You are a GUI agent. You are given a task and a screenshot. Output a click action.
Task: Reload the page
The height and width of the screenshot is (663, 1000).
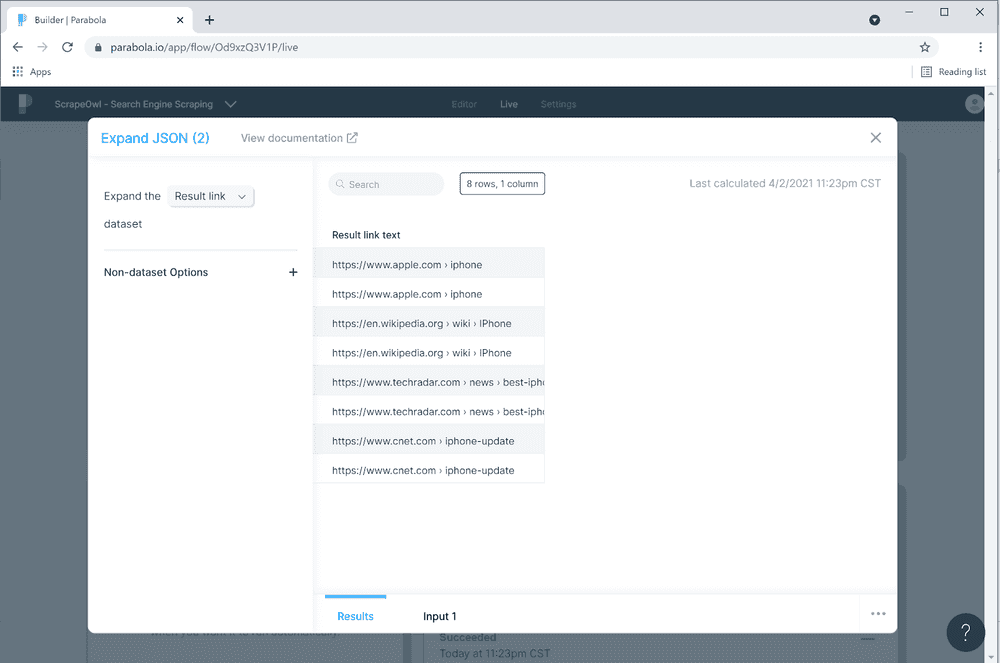67,47
